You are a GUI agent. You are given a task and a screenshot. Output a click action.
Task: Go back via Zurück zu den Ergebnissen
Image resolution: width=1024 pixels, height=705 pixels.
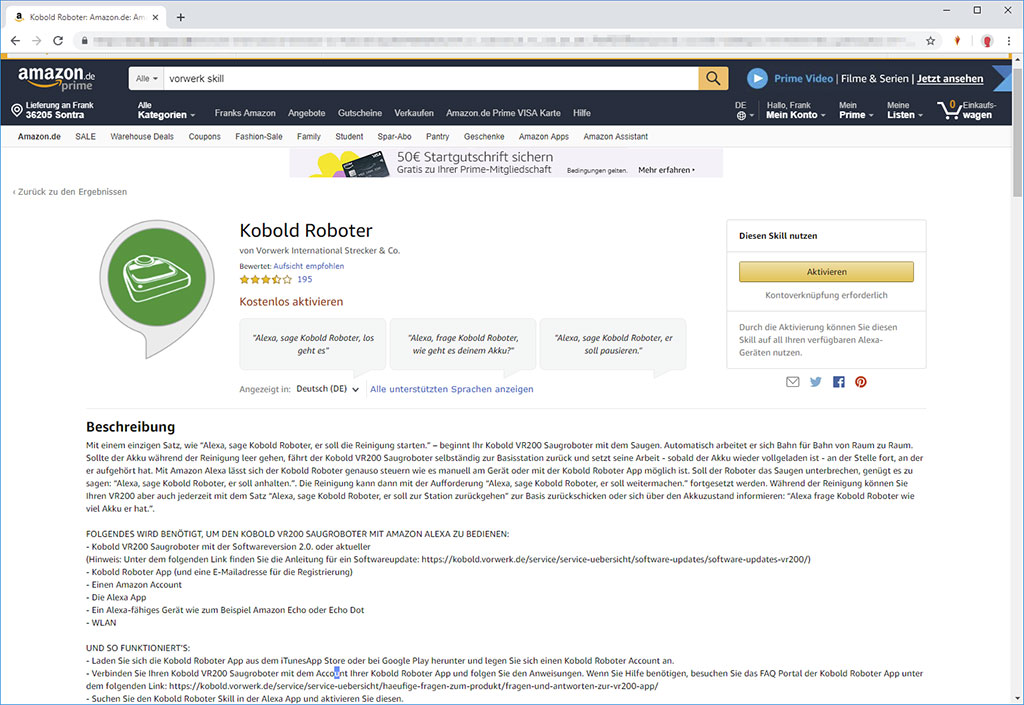click(70, 192)
